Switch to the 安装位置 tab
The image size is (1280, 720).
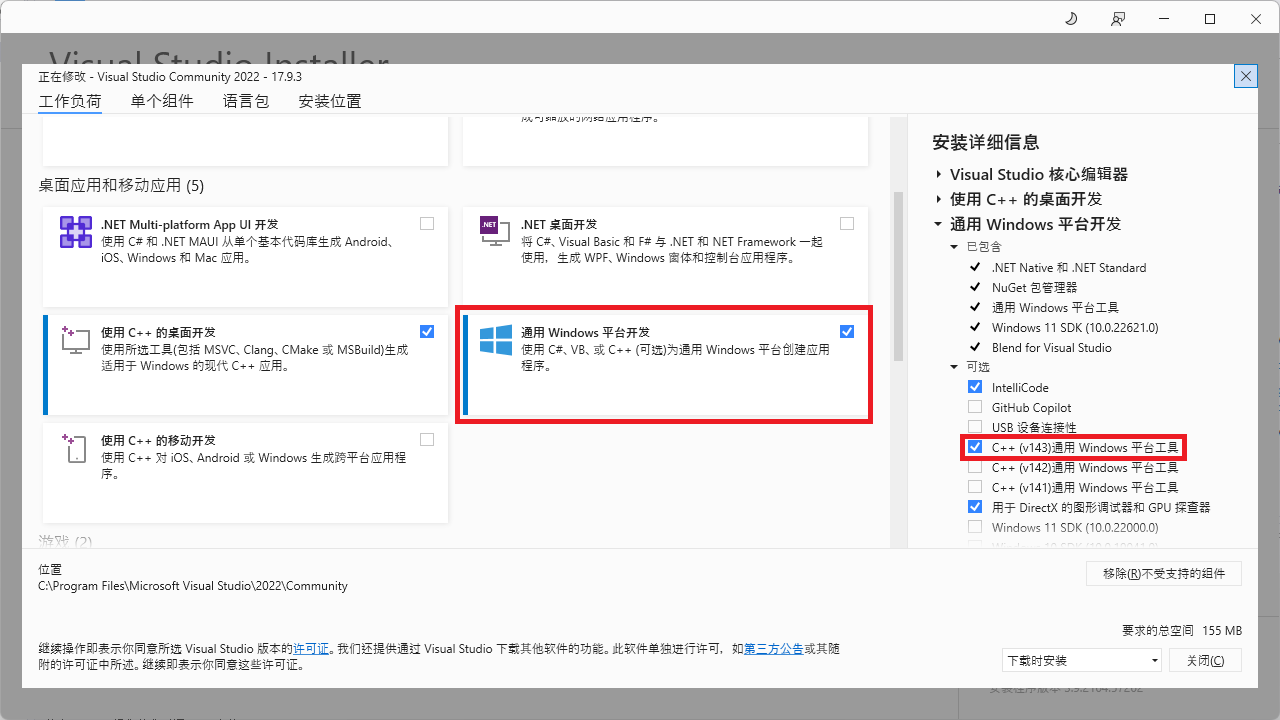click(x=330, y=101)
